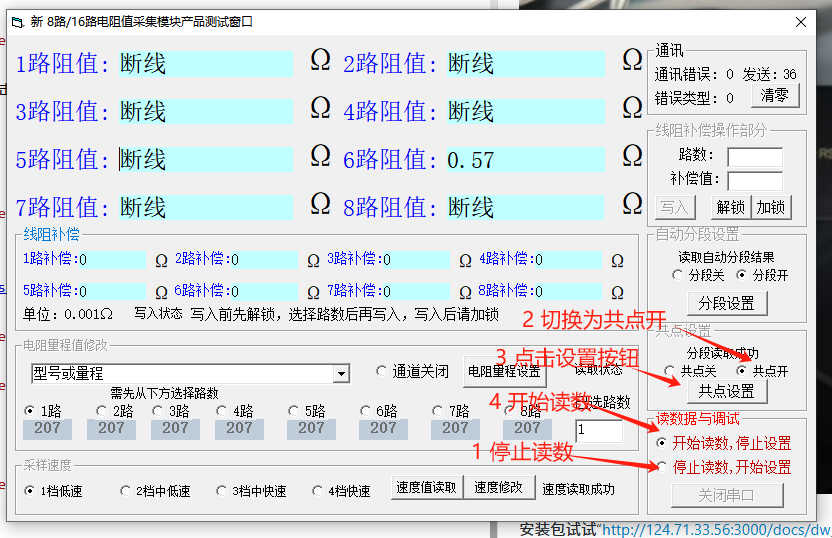
Task: Click the 1路阻值 value field
Action: [205, 64]
